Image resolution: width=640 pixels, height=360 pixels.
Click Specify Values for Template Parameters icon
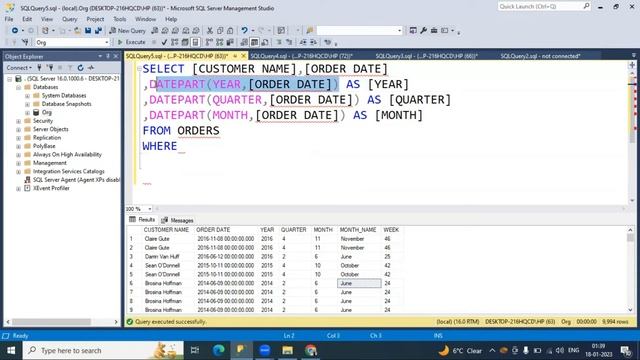pyautogui.click(x=327, y=42)
